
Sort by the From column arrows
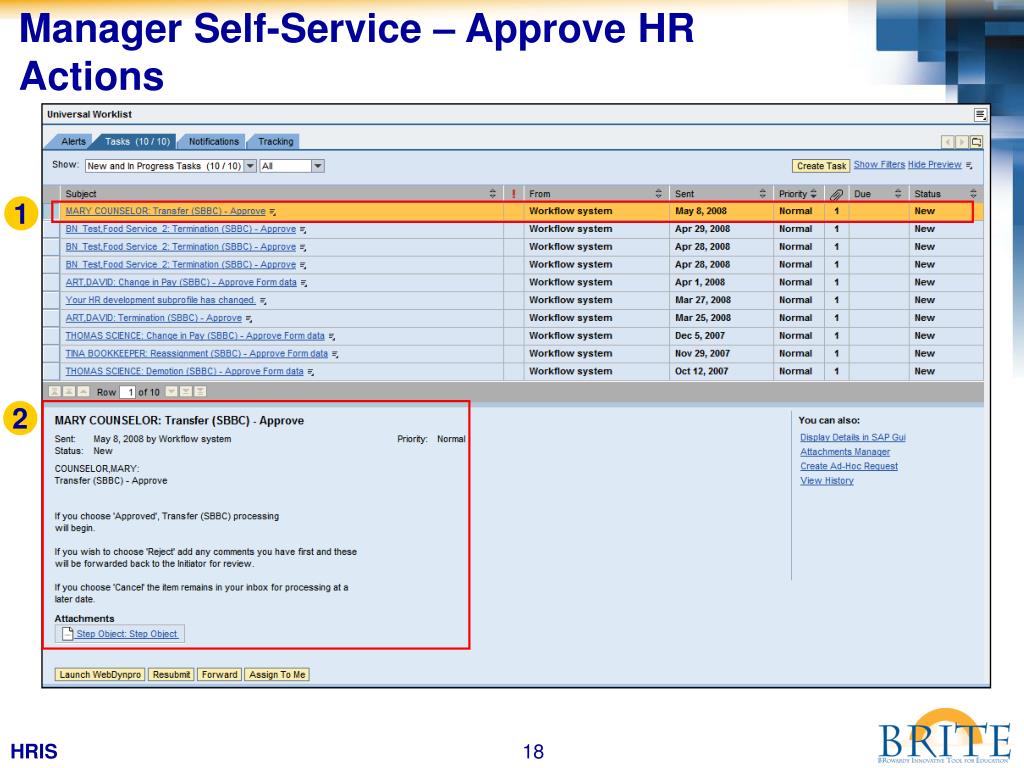(x=658, y=194)
